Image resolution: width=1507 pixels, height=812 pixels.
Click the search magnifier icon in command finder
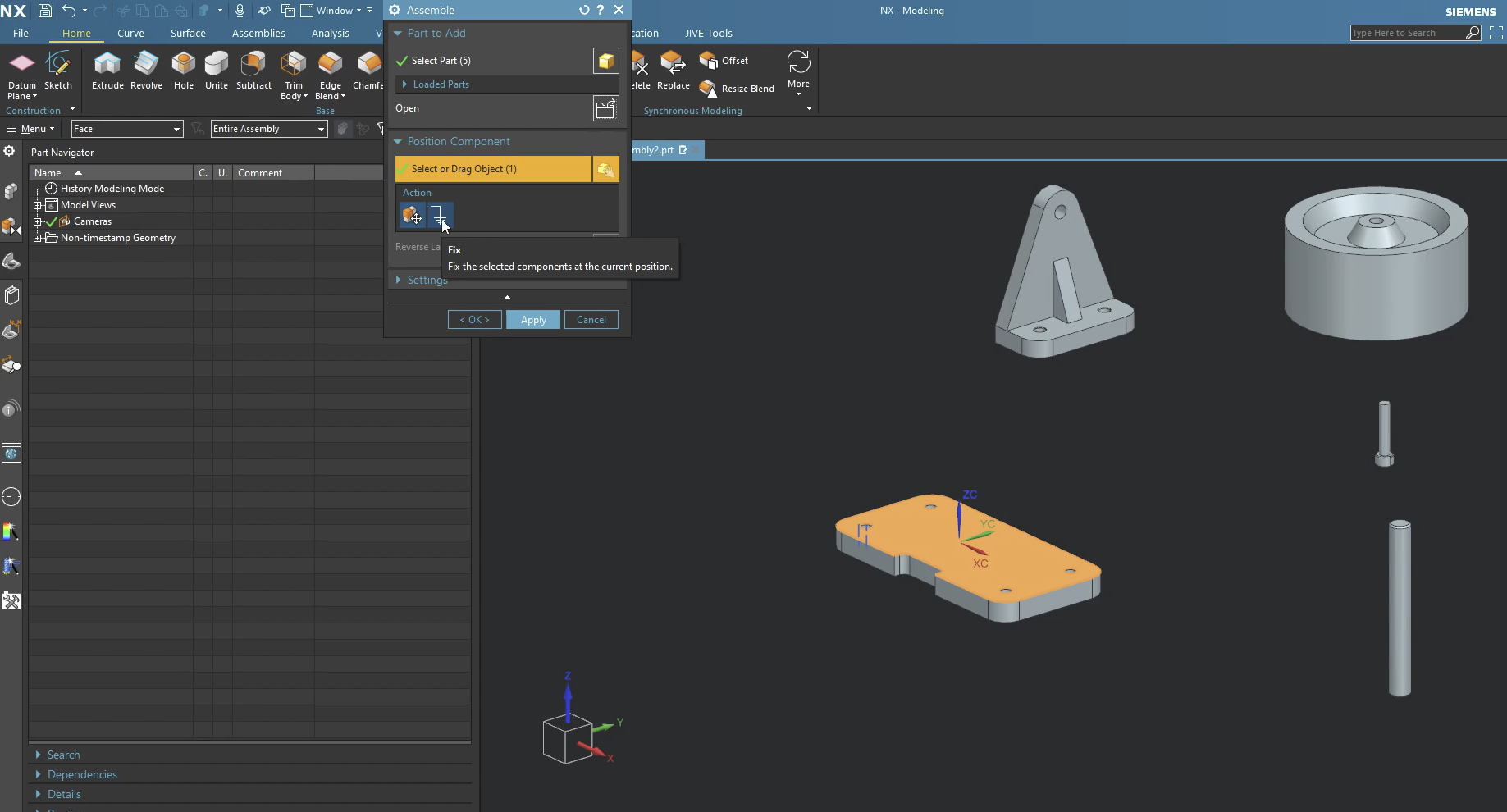1473,33
